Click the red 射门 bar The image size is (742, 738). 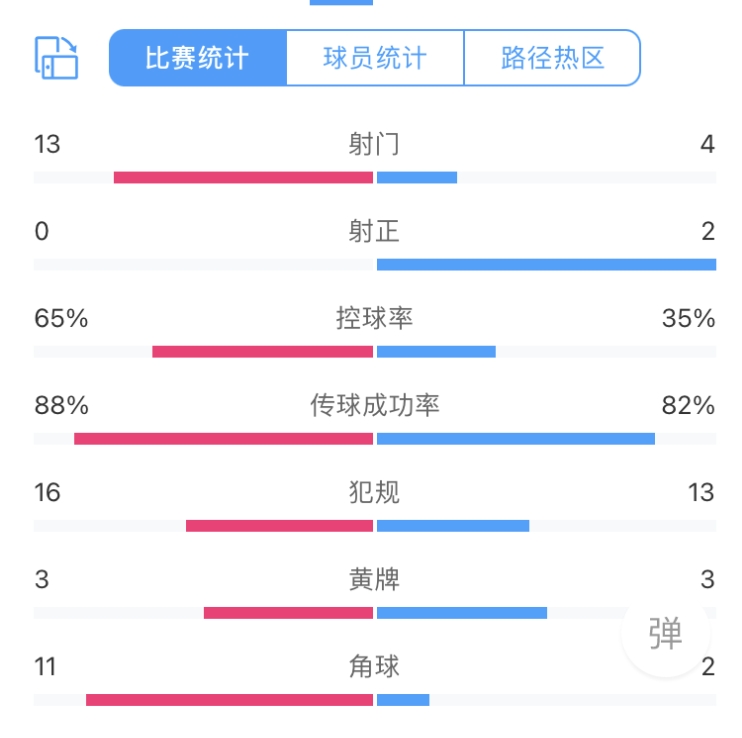(243, 178)
